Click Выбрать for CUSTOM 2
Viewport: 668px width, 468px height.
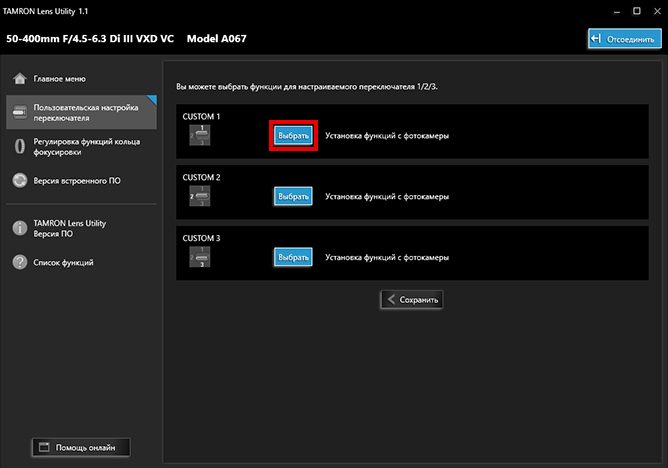click(293, 196)
